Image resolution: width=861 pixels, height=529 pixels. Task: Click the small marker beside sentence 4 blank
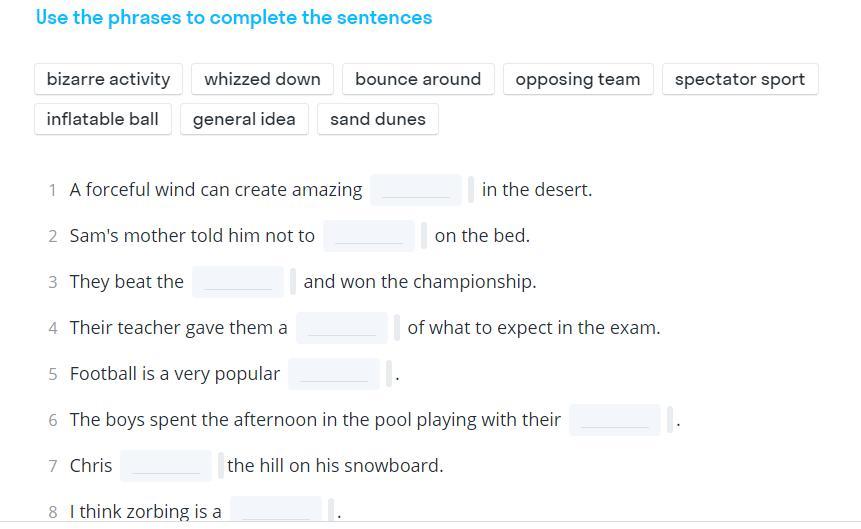click(397, 328)
